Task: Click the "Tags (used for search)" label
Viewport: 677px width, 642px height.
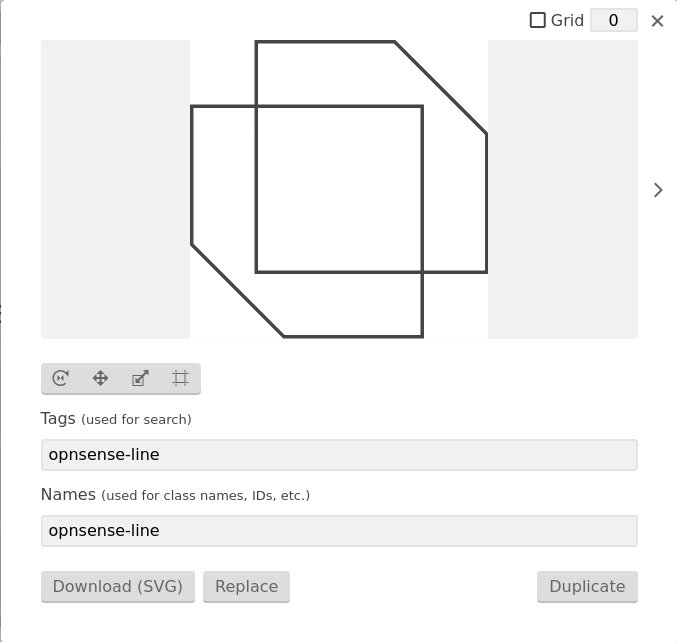Action: pos(116,419)
